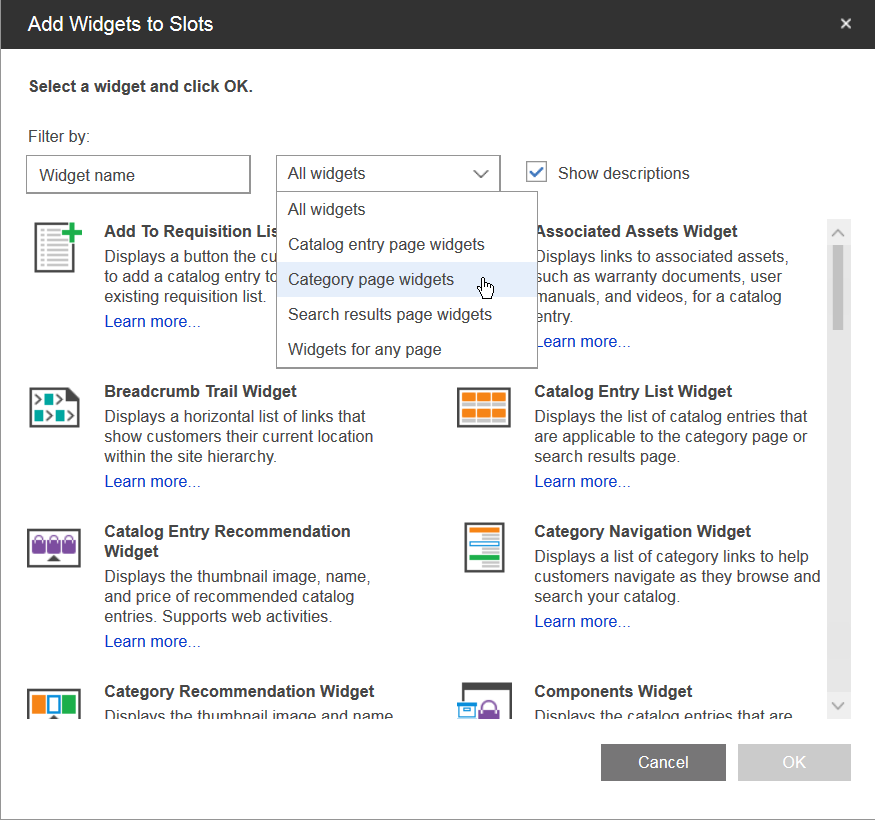The image size is (875, 820).
Task: Select the Category Navigation Widget icon
Action: [484, 547]
